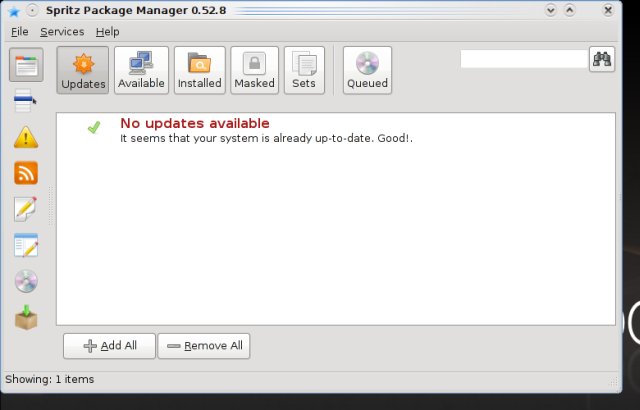Show Installed packages
This screenshot has width=640, height=410.
[200, 70]
